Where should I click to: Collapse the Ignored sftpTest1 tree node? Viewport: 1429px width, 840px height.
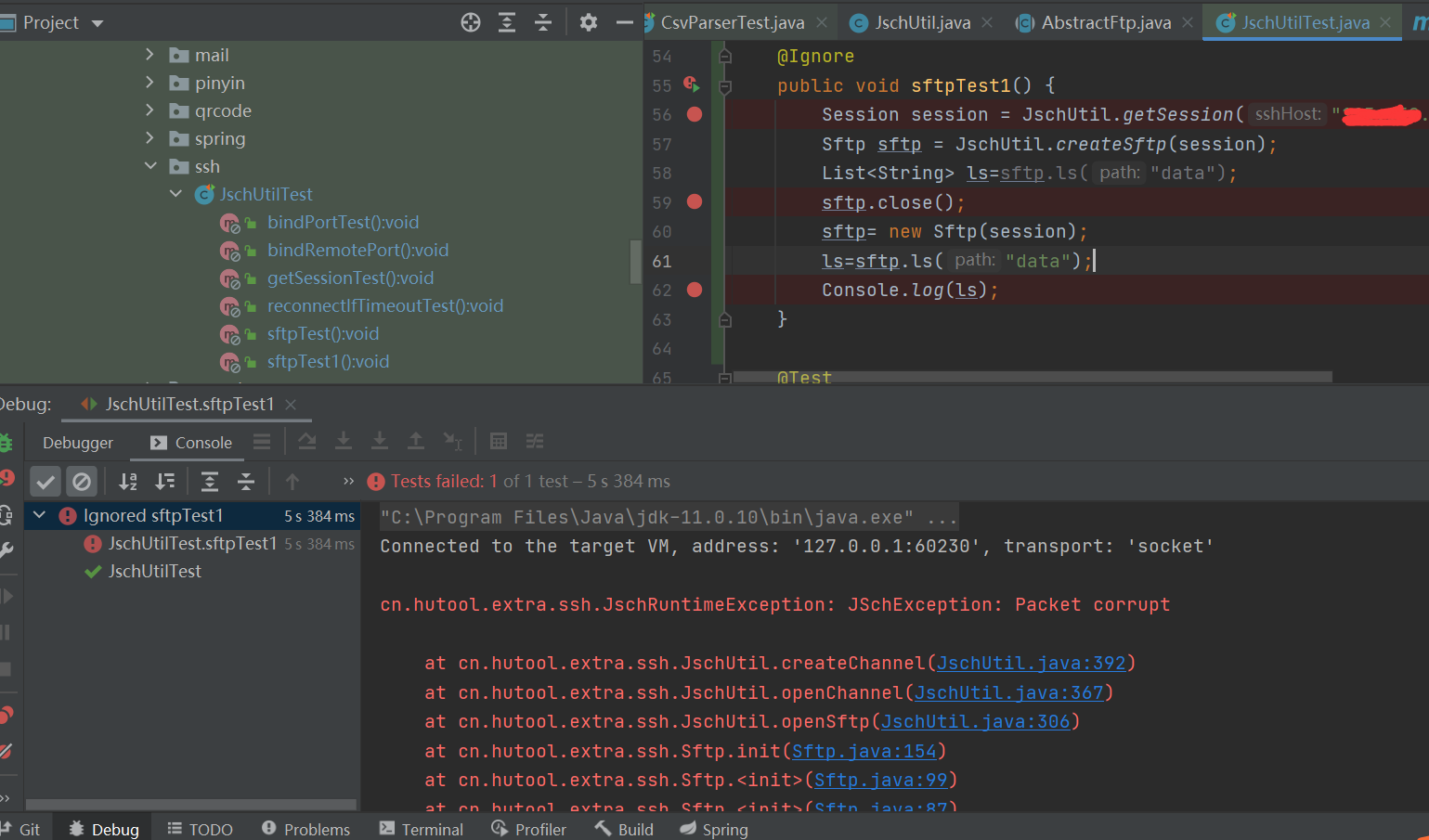(x=38, y=515)
